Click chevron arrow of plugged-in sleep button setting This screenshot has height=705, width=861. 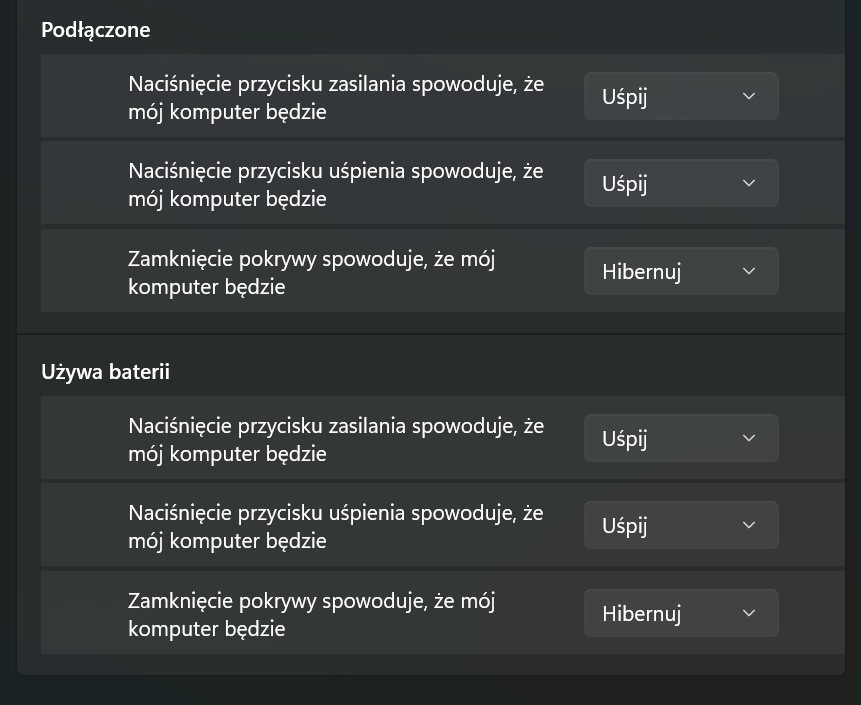coord(749,184)
